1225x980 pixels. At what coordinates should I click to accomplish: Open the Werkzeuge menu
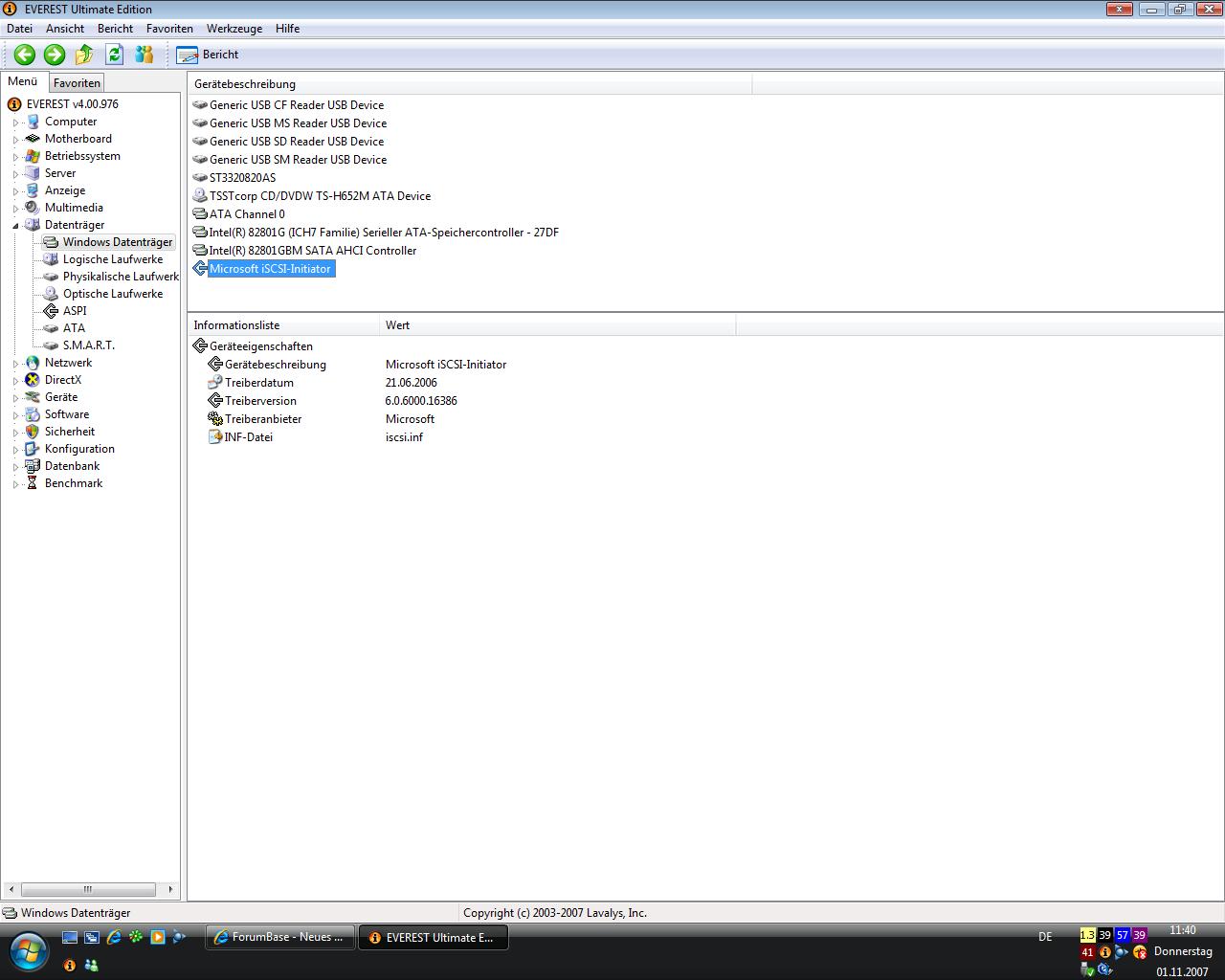234,29
